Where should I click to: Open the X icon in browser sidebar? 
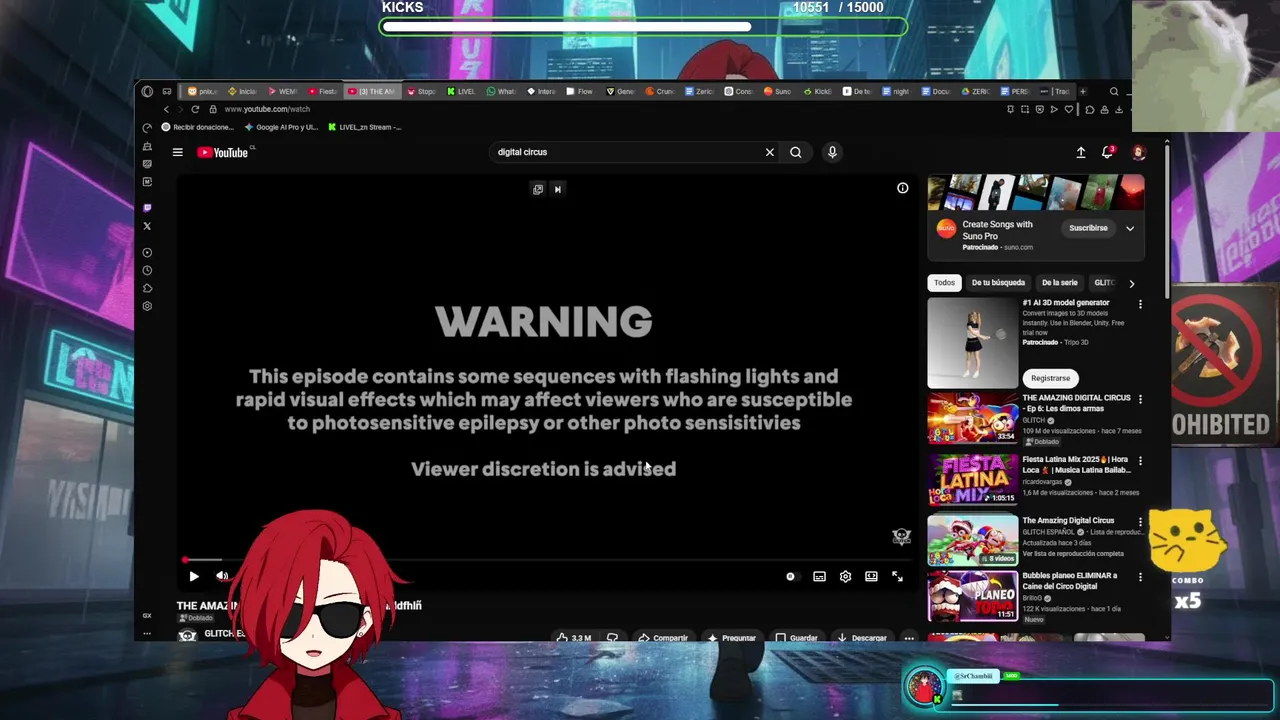point(147,226)
